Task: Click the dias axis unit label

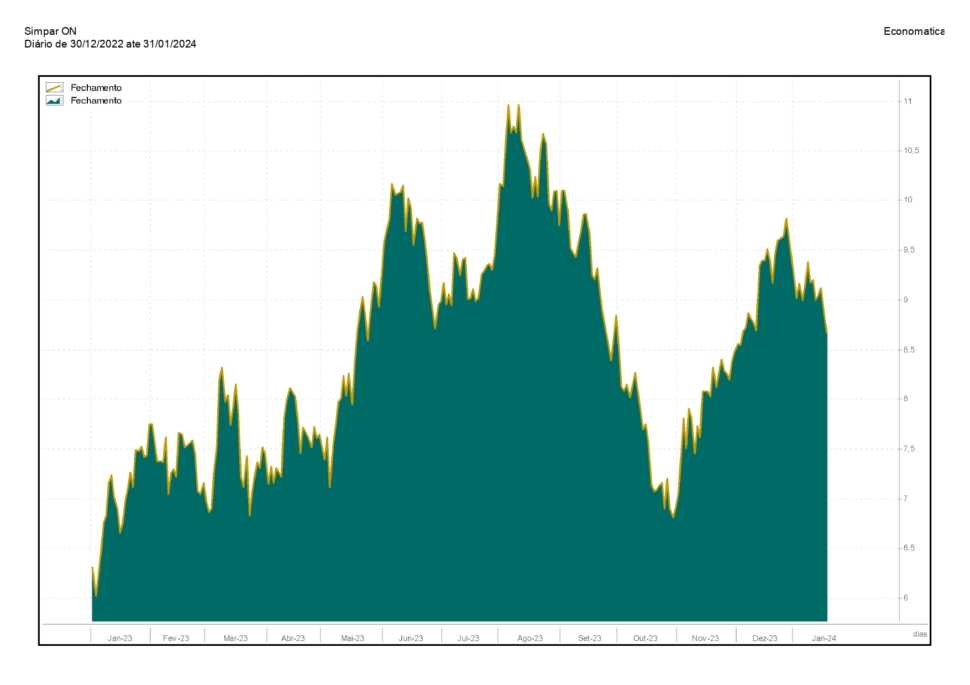Action: tap(920, 634)
